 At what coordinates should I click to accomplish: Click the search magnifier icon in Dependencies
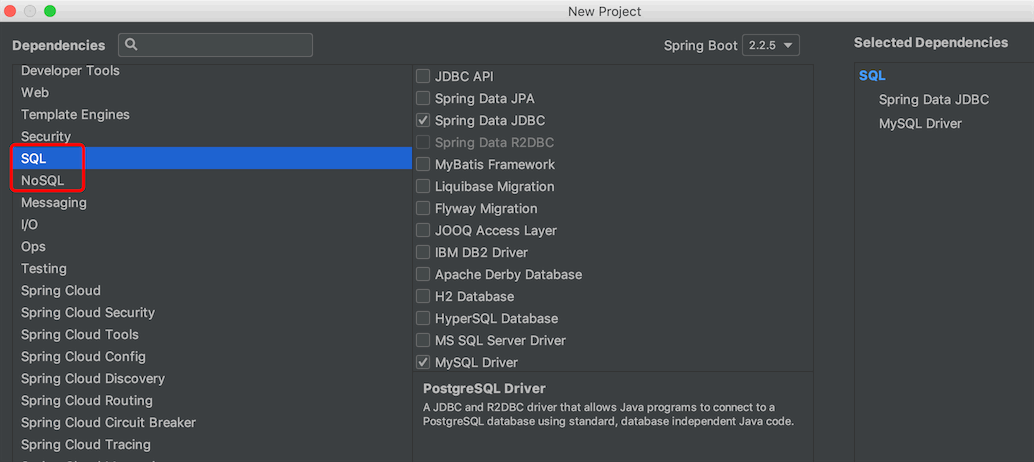click(131, 45)
